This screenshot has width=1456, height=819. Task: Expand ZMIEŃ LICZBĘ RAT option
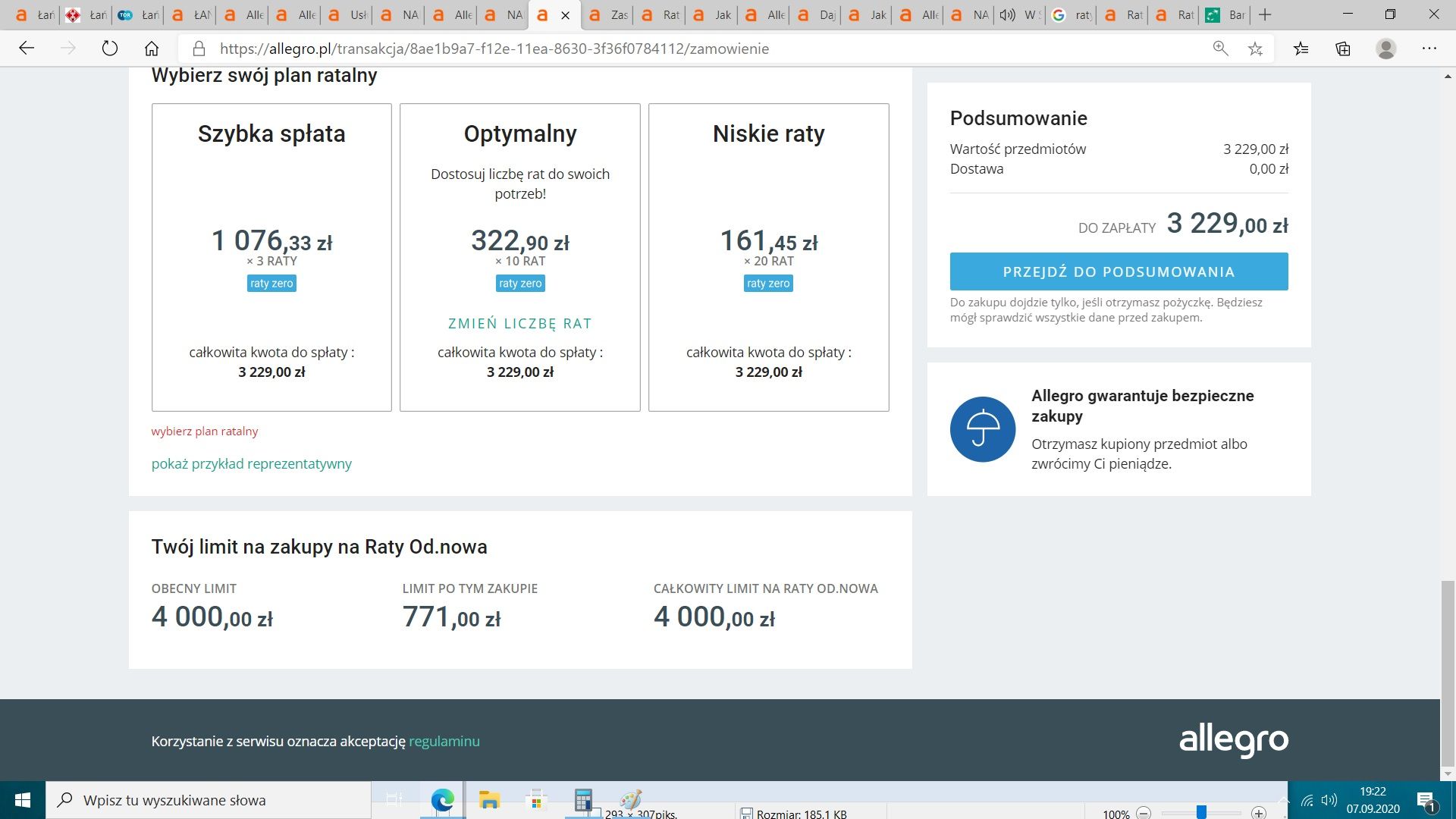pyautogui.click(x=520, y=324)
